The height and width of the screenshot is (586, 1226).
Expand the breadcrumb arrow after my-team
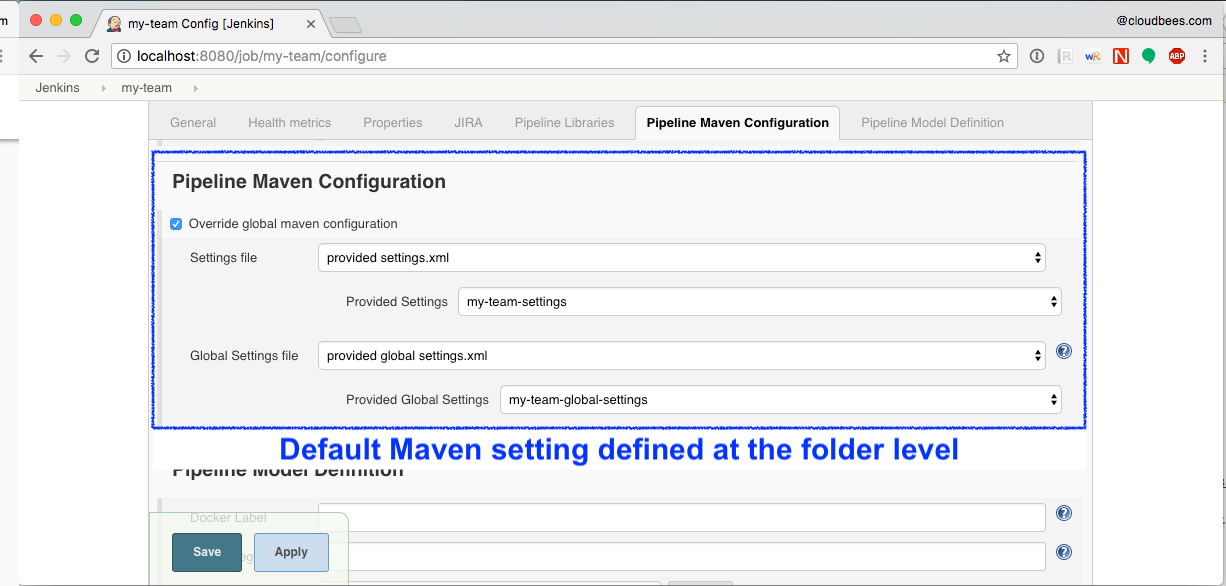coord(195,88)
